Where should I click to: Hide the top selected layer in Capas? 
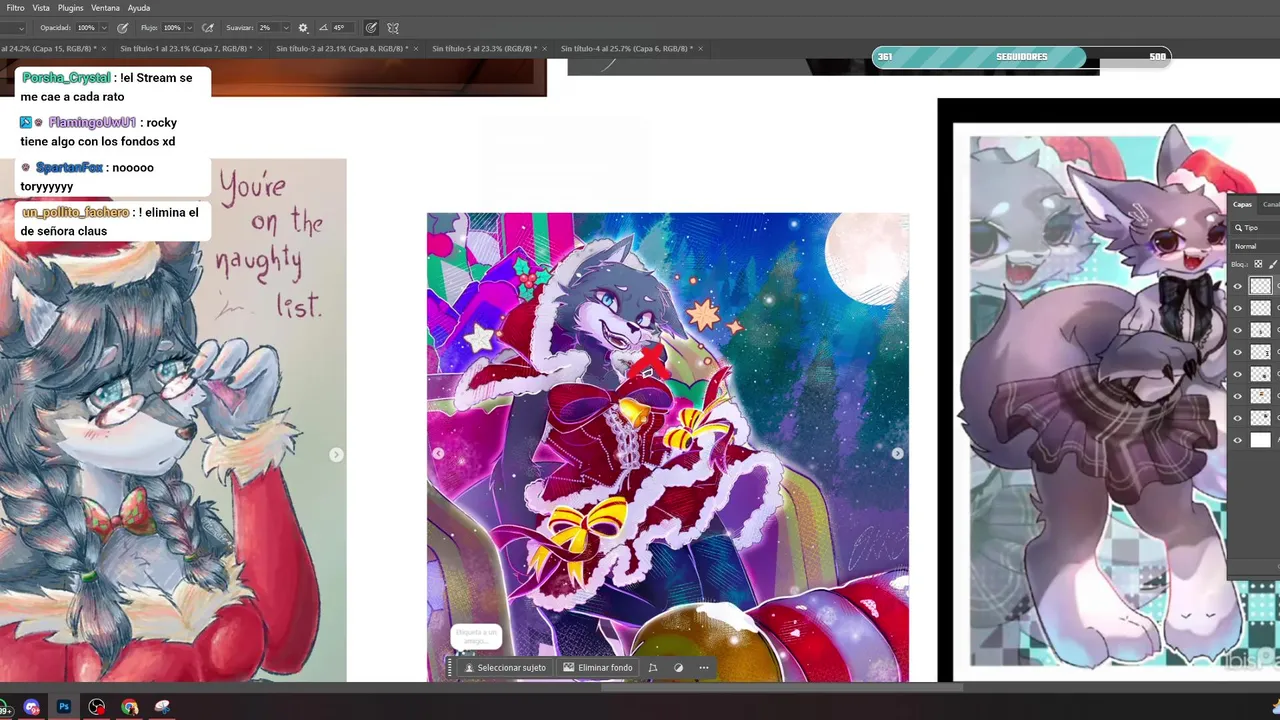[x=1237, y=286]
